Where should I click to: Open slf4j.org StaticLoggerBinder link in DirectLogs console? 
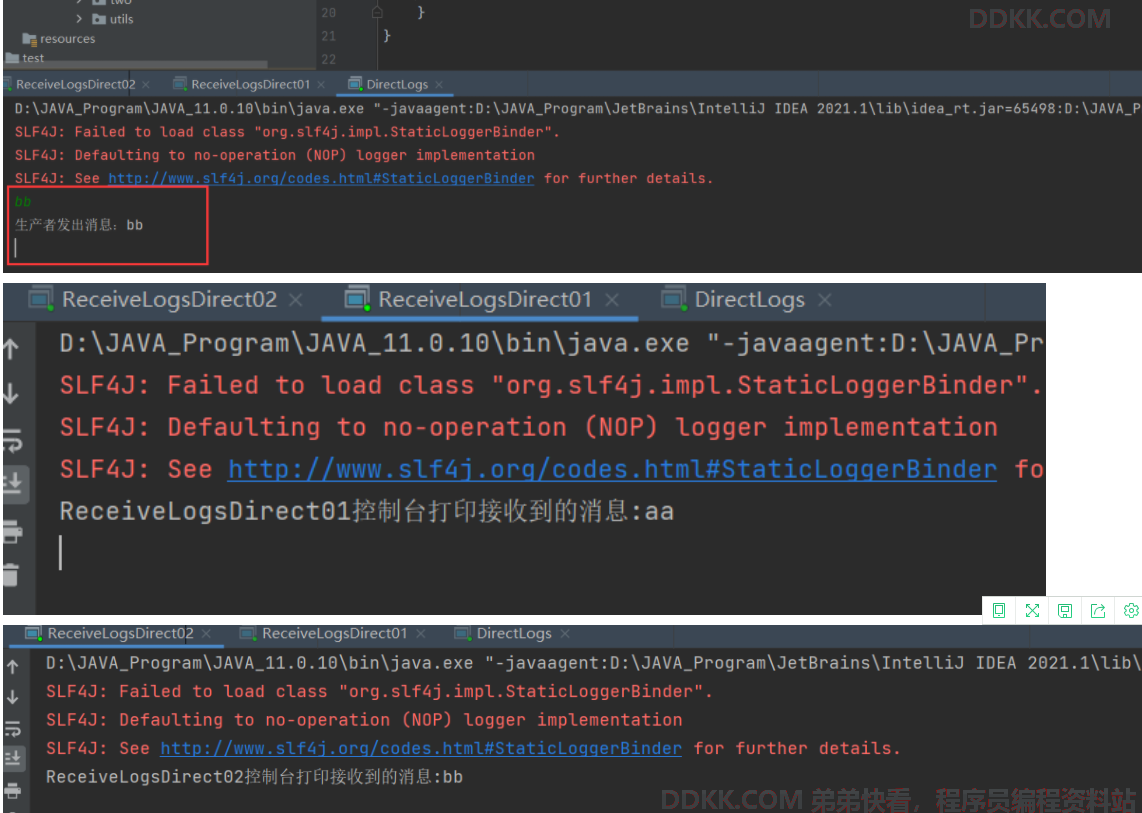click(321, 178)
